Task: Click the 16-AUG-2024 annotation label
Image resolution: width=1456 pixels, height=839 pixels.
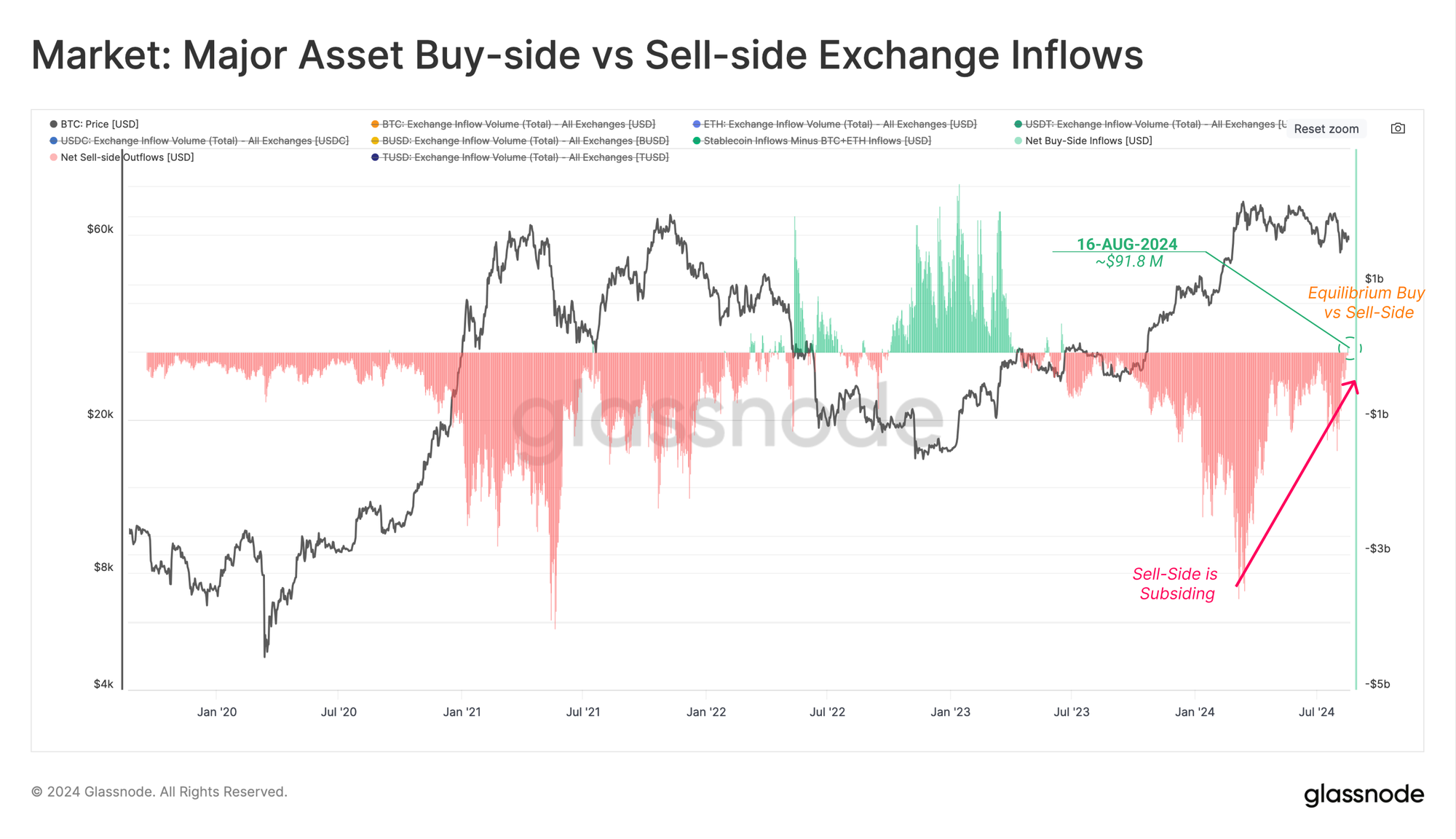Action: click(1127, 245)
